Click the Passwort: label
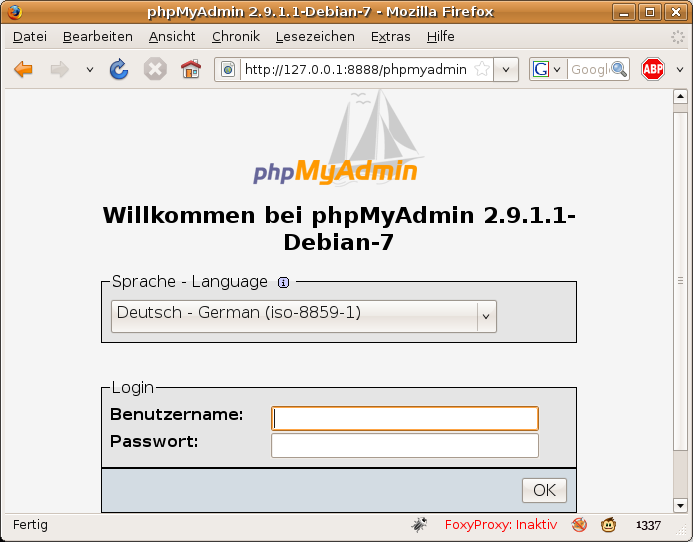This screenshot has width=693, height=542. (x=154, y=442)
